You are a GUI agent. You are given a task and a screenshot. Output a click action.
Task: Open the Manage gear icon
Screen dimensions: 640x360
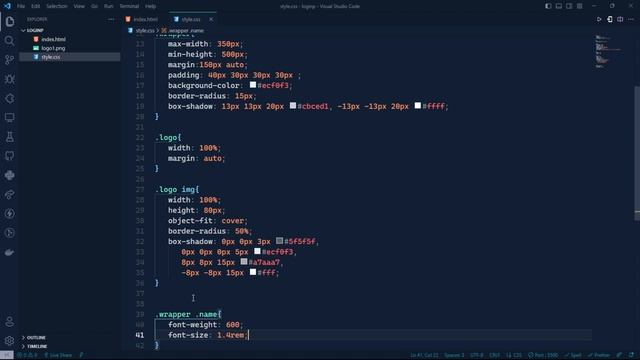point(10,340)
